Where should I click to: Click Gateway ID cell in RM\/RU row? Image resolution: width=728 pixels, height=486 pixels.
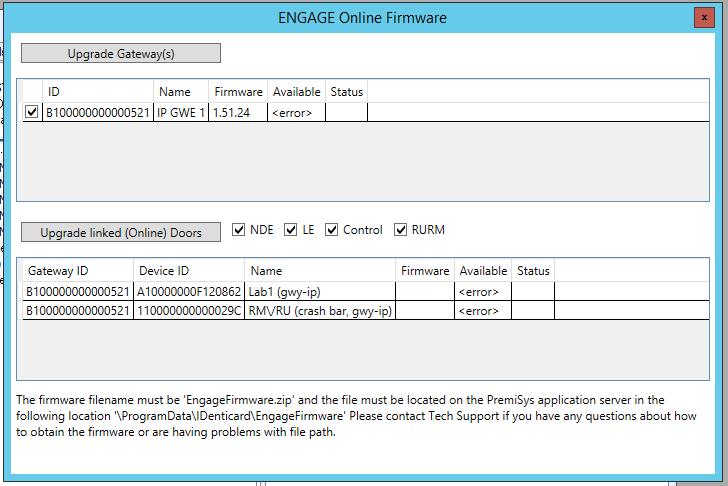pyautogui.click(x=78, y=311)
